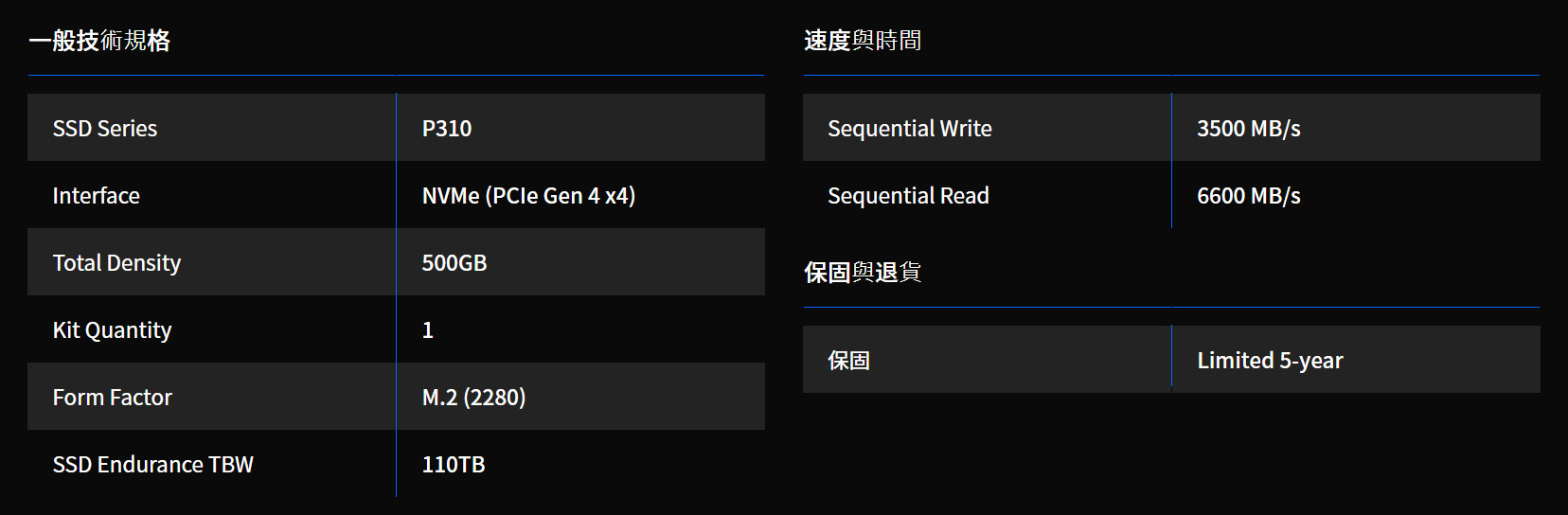1568x515 pixels.
Task: Select the Total Density label
Action: tap(116, 263)
